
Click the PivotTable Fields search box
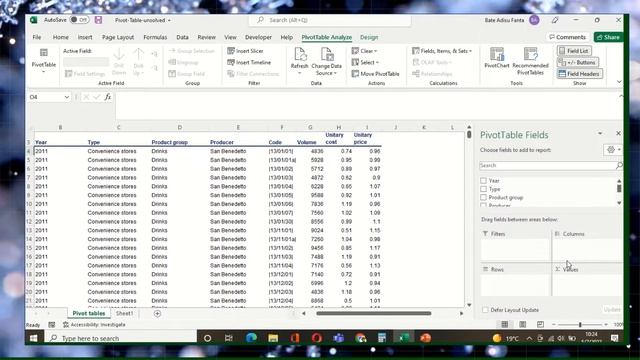point(550,165)
